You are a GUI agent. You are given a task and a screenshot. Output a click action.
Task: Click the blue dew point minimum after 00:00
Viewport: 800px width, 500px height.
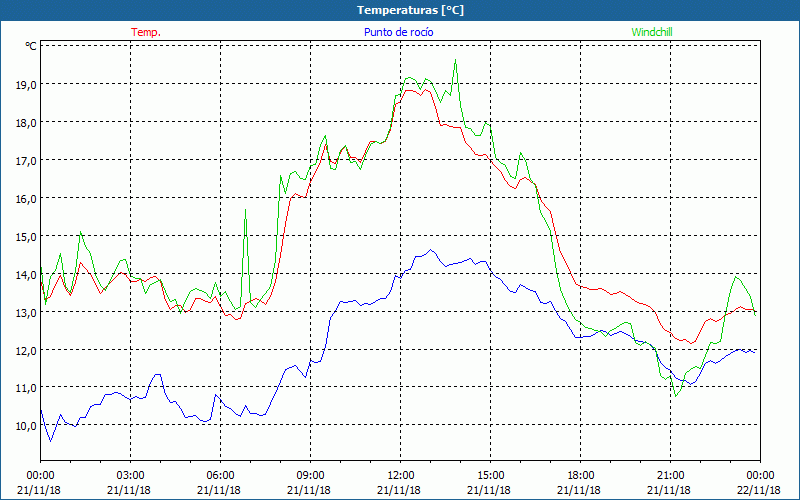(50, 441)
